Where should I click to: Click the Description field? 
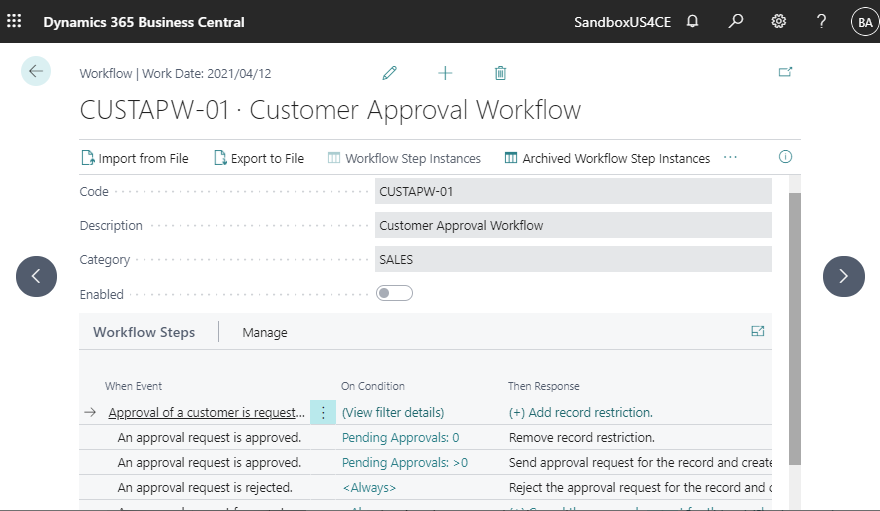click(x=573, y=225)
